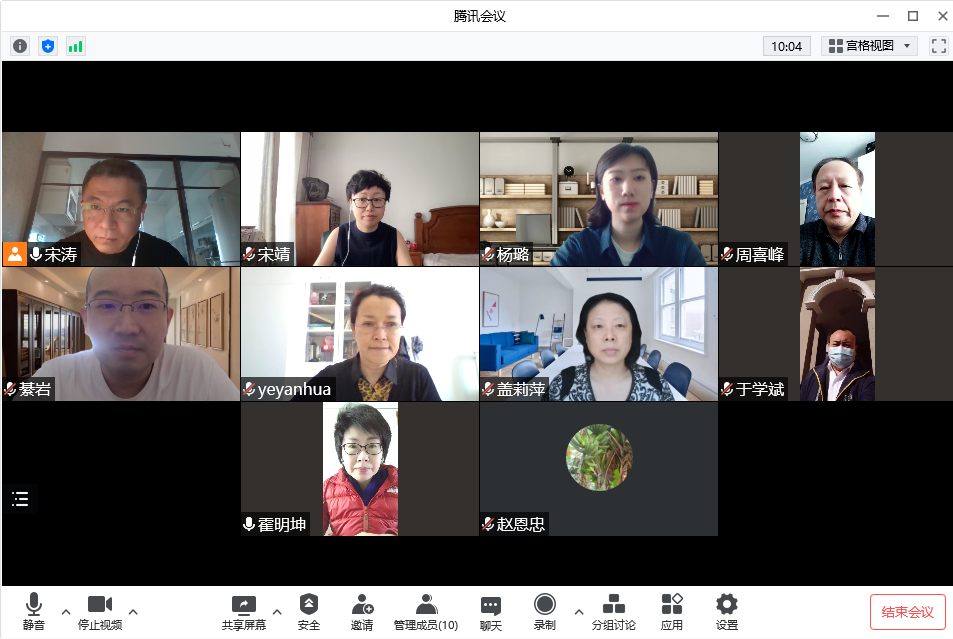Viewport: 953px width, 639px height.
Task: Toggle Stop Video (停止视频) camera button
Action: coord(100,611)
